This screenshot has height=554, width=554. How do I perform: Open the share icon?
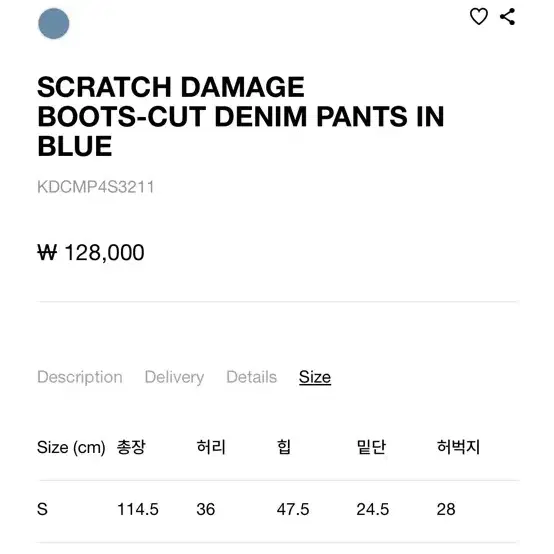507,17
